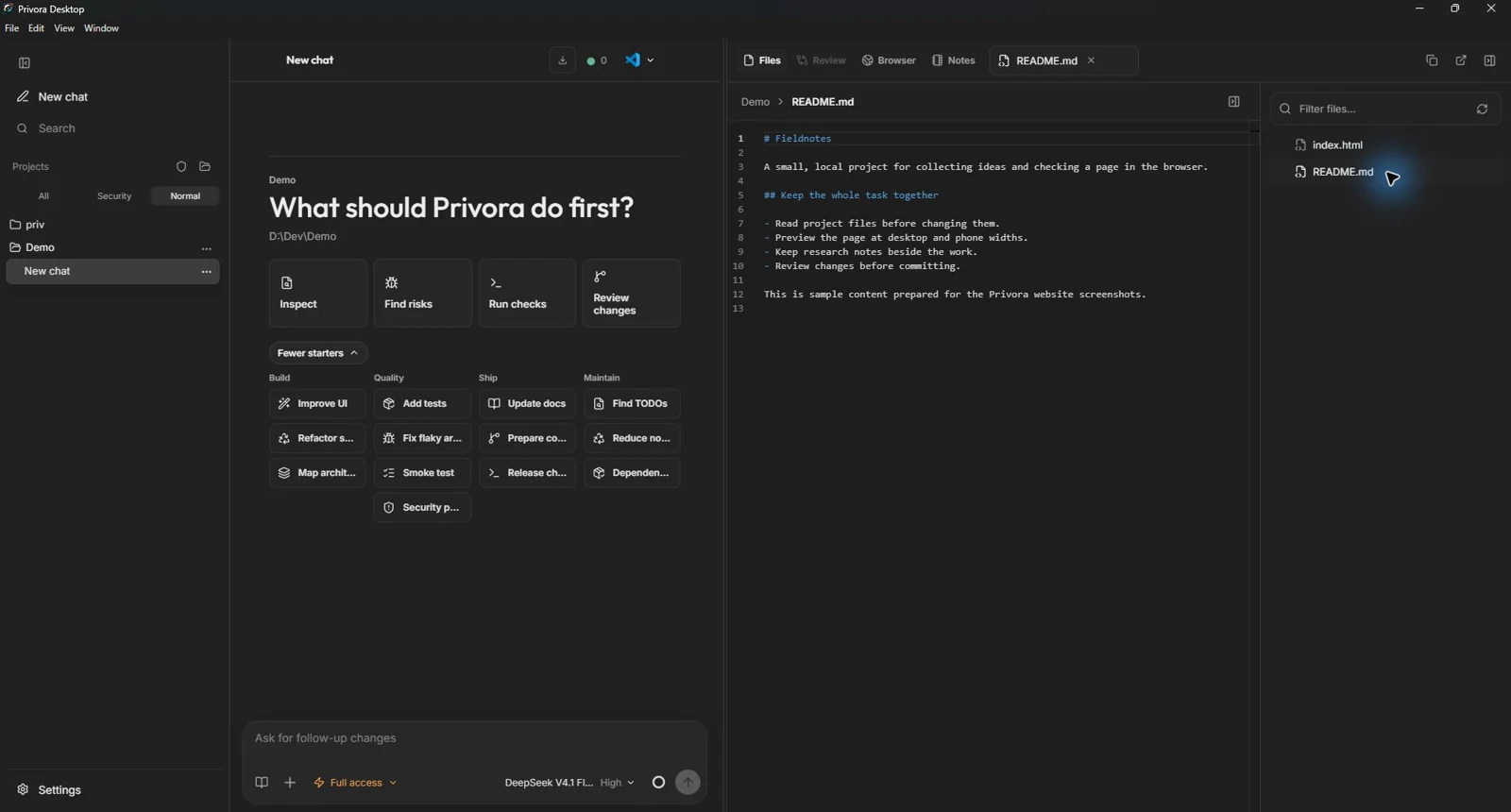The height and width of the screenshot is (812, 1511).
Task: Choose the Improve UI starter
Action: pos(317,404)
